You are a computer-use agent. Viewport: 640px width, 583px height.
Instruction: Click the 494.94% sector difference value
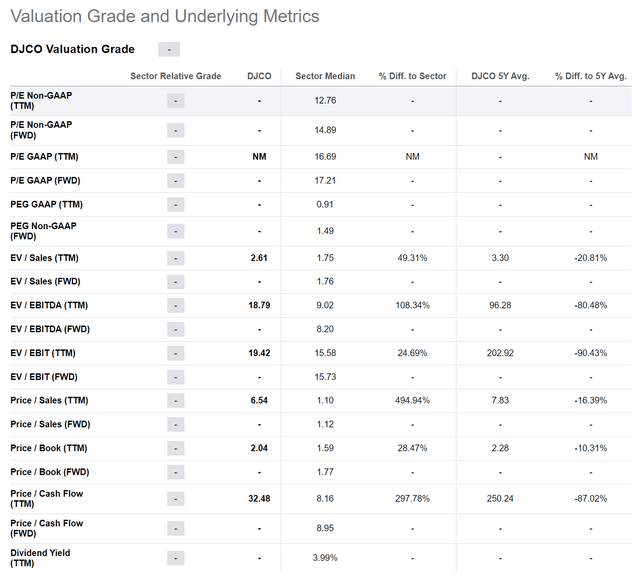pos(412,401)
